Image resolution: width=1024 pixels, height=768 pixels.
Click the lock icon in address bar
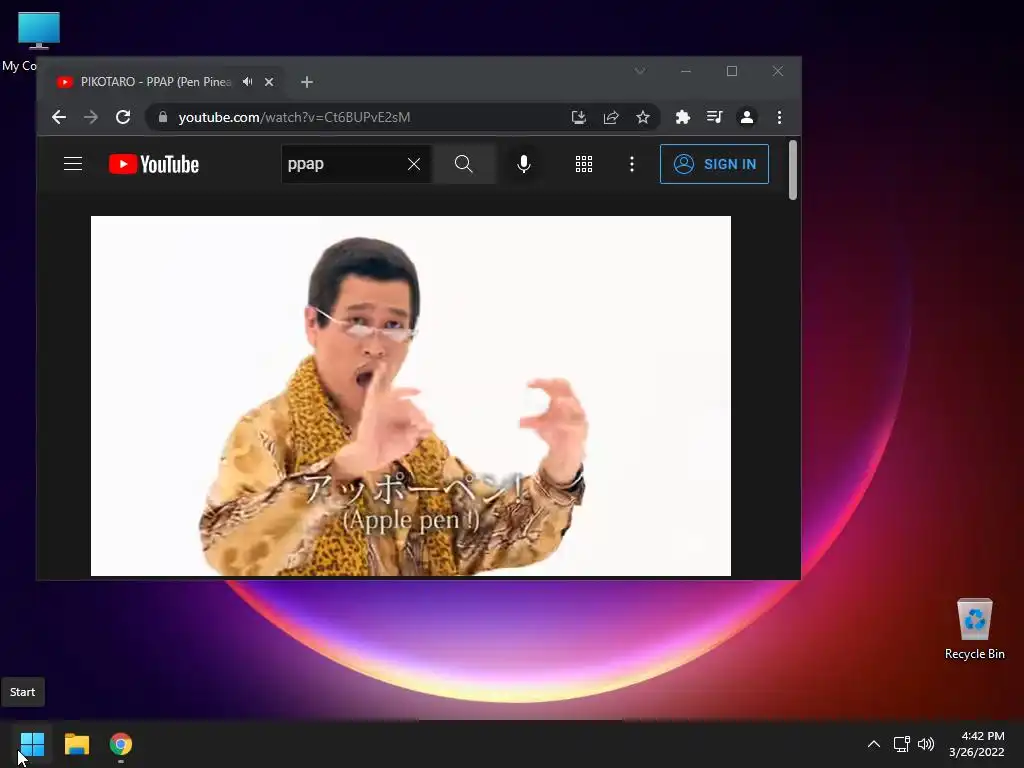coord(163,117)
